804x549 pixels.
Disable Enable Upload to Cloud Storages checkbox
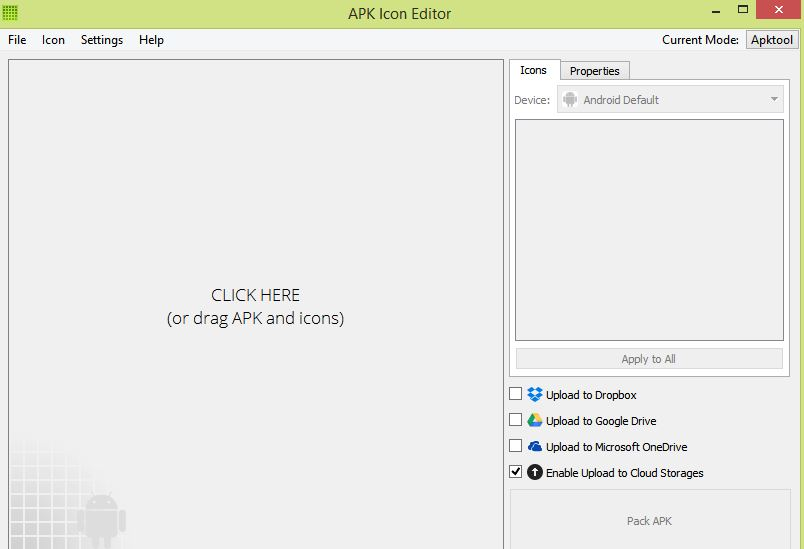coord(516,473)
